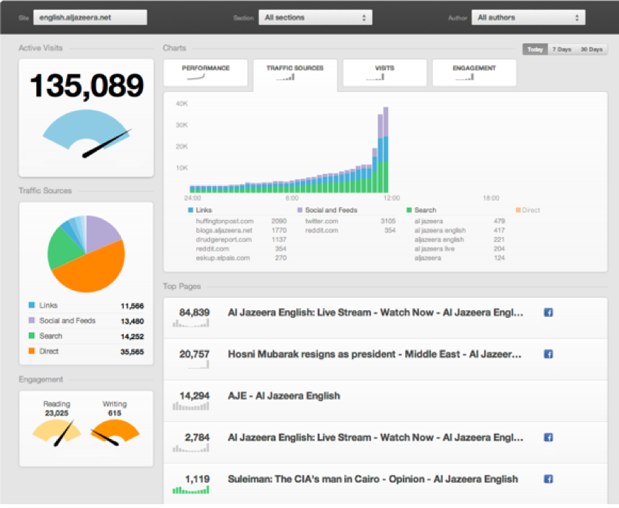
Task: Click blue Links swatch in chart legend
Action: [191, 210]
